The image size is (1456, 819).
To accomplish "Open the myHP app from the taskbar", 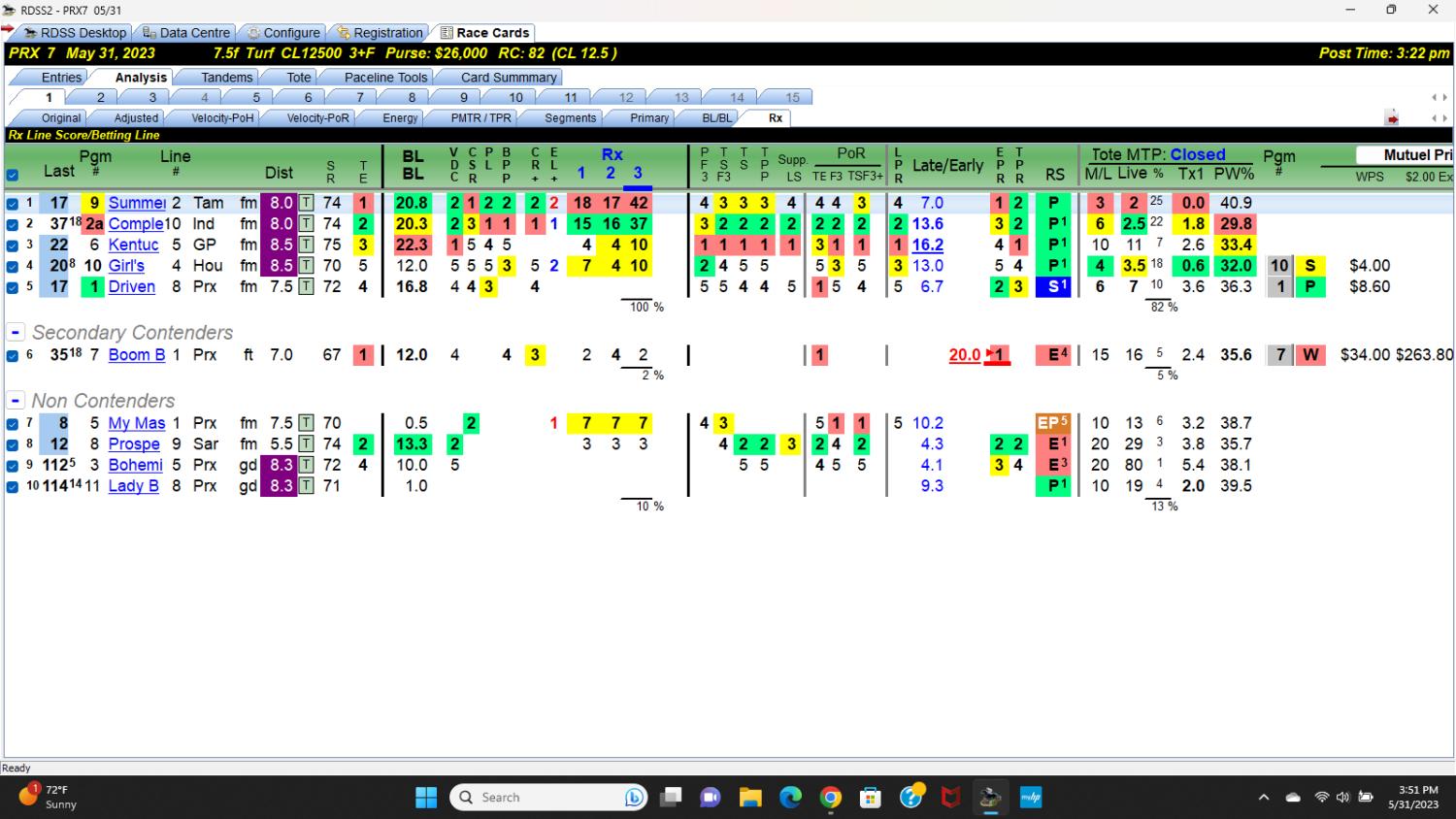I will [1030, 798].
